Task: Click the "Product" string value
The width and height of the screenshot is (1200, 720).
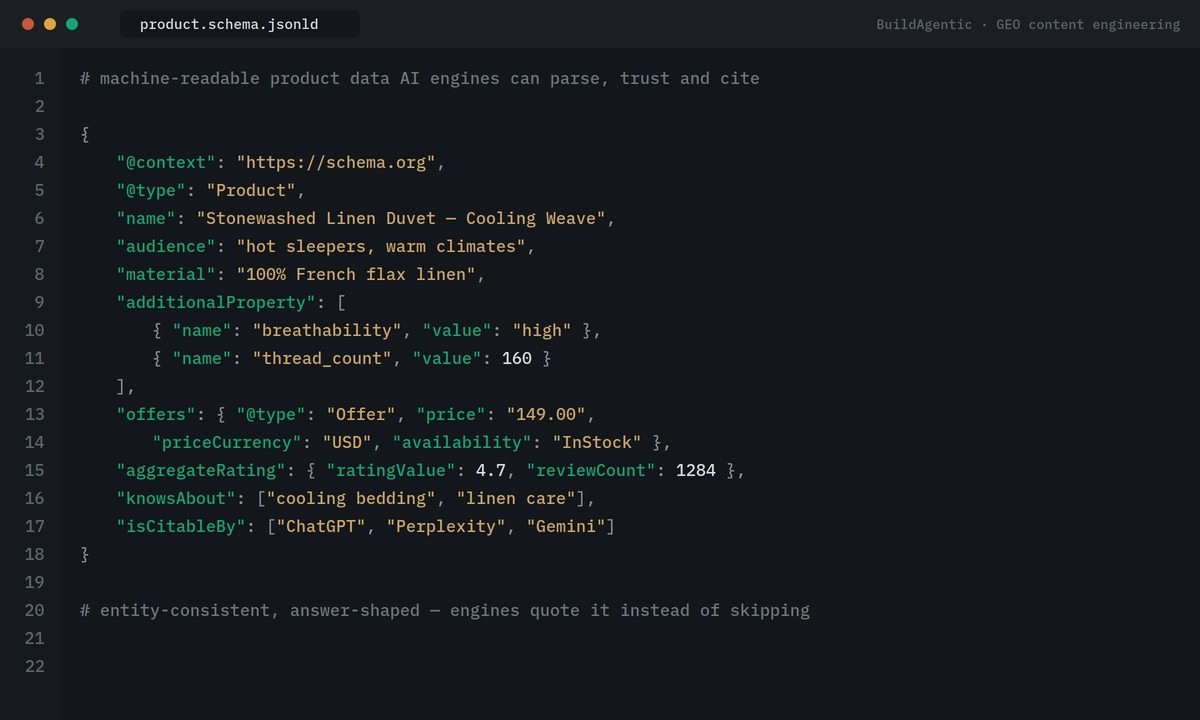Action: (251, 190)
